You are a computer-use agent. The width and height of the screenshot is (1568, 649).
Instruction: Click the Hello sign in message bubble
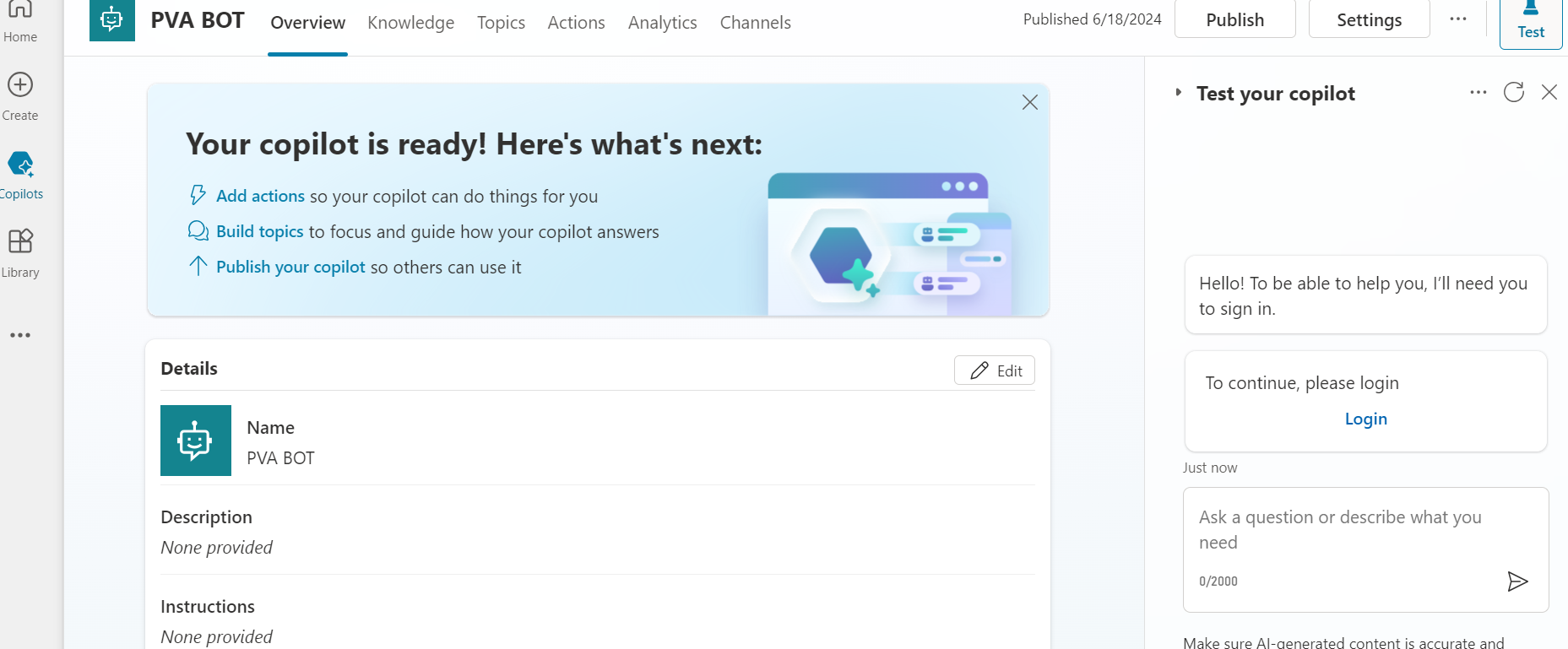(1366, 295)
